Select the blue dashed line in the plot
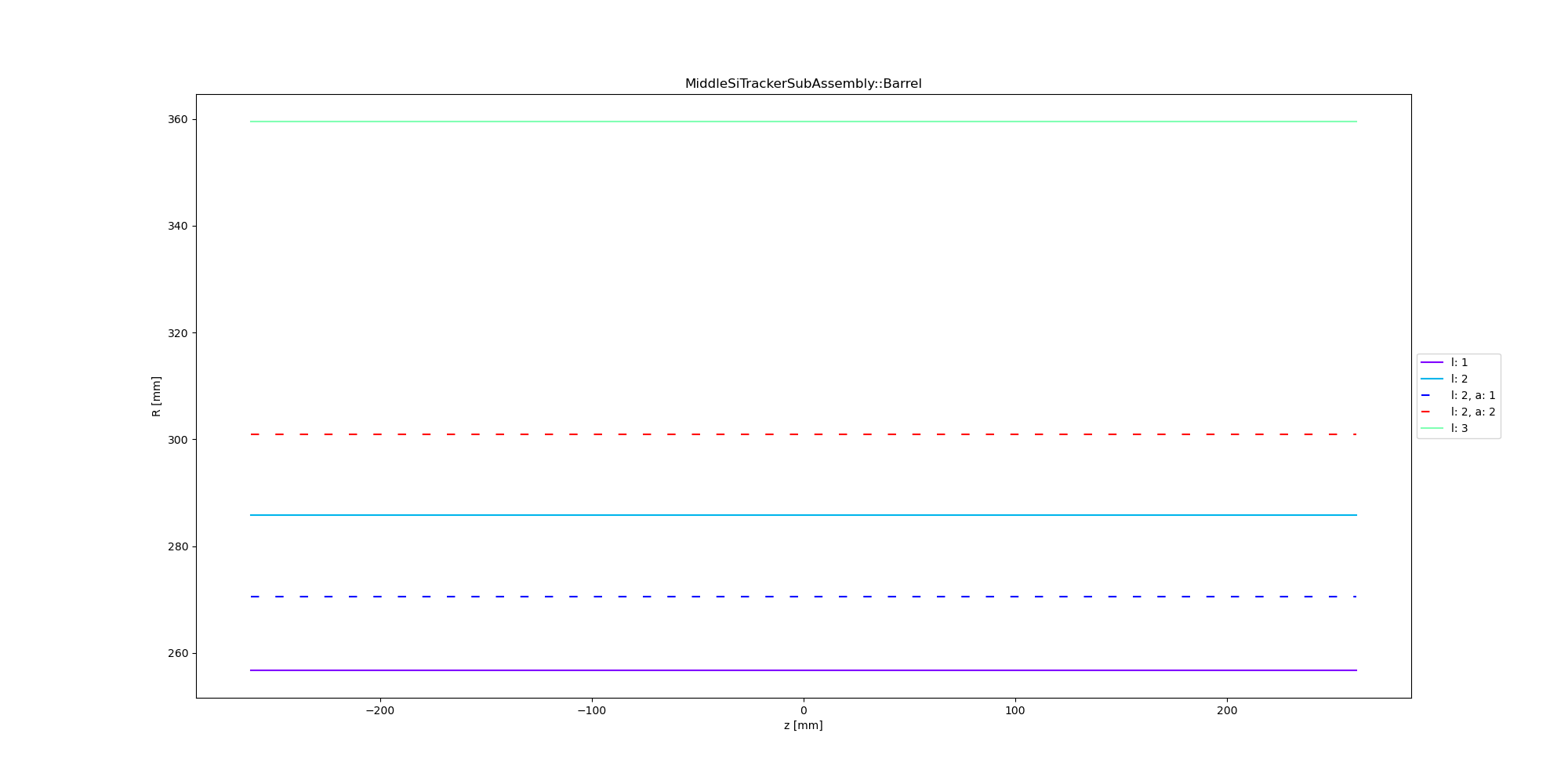The height and width of the screenshot is (784, 1568). [792, 597]
